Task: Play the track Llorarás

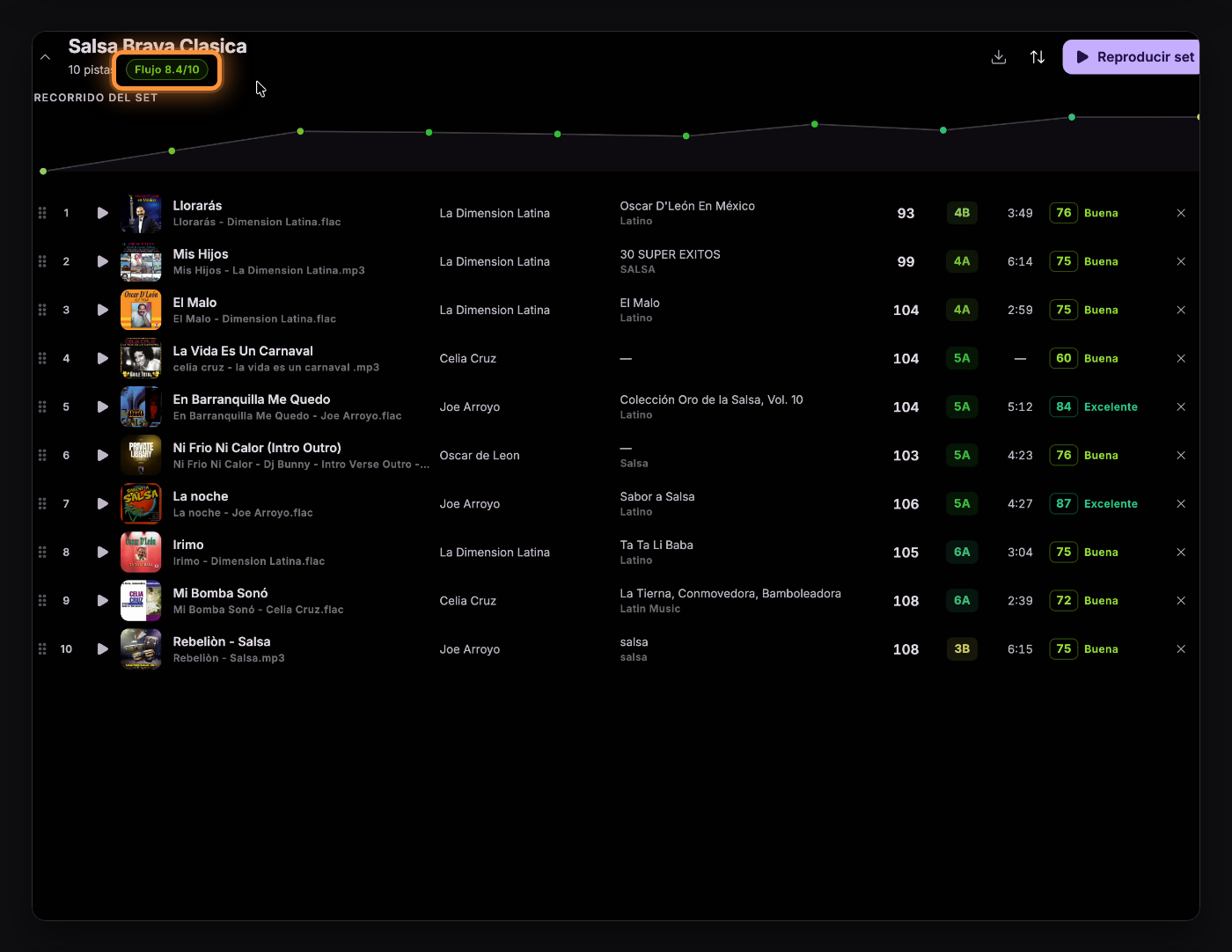Action: 103,213
